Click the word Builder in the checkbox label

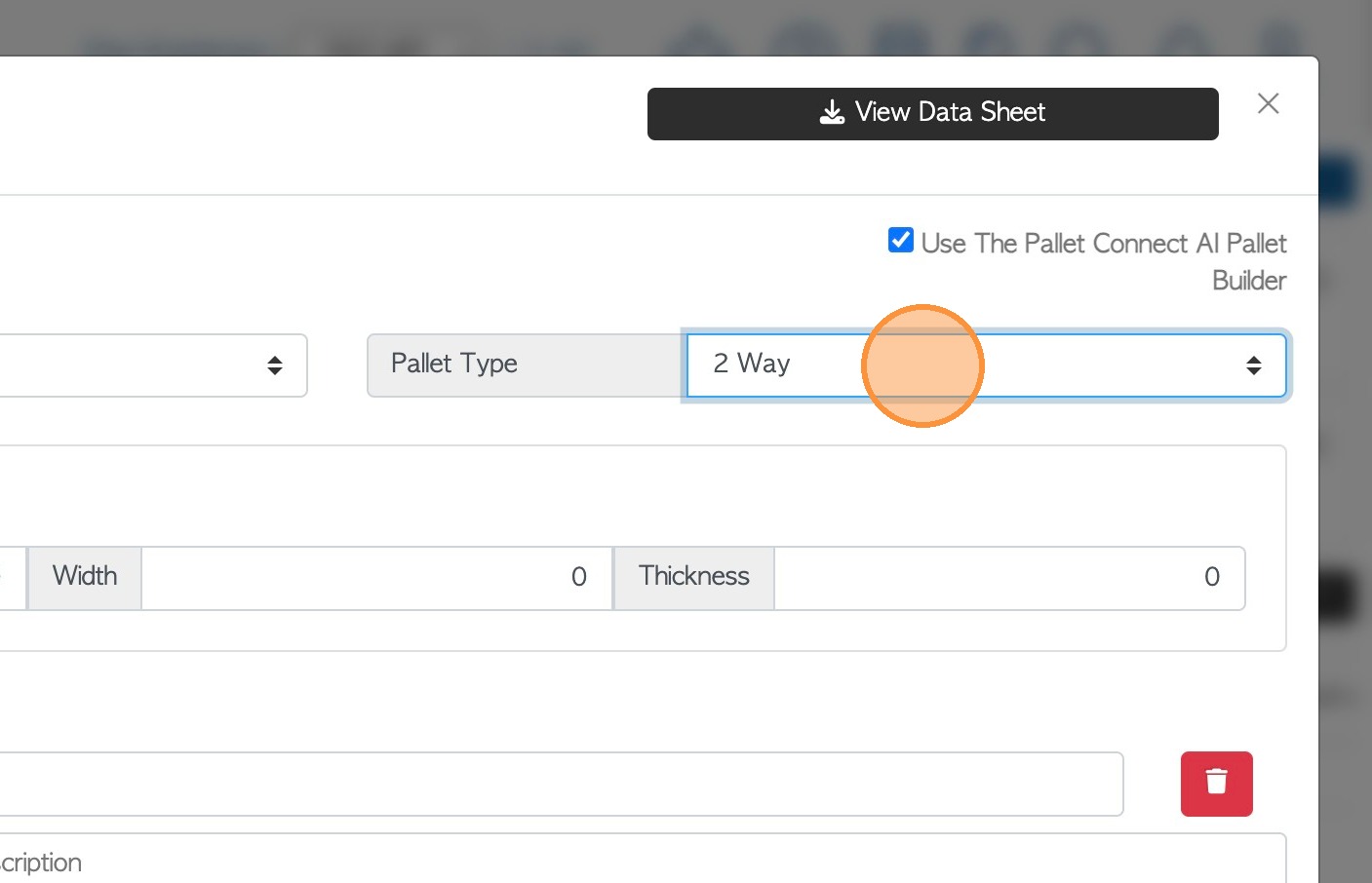[x=1248, y=281]
